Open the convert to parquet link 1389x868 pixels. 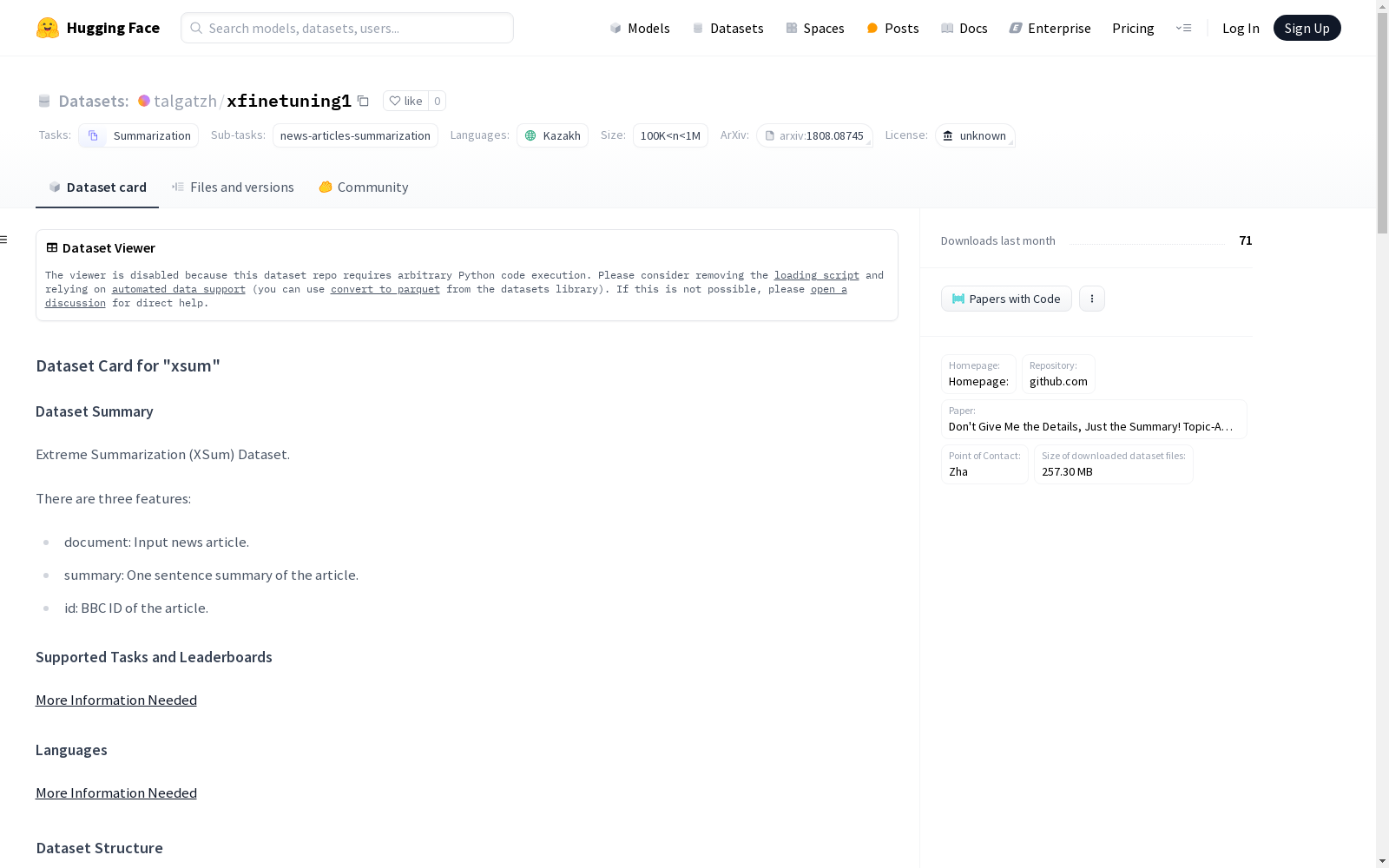click(385, 289)
